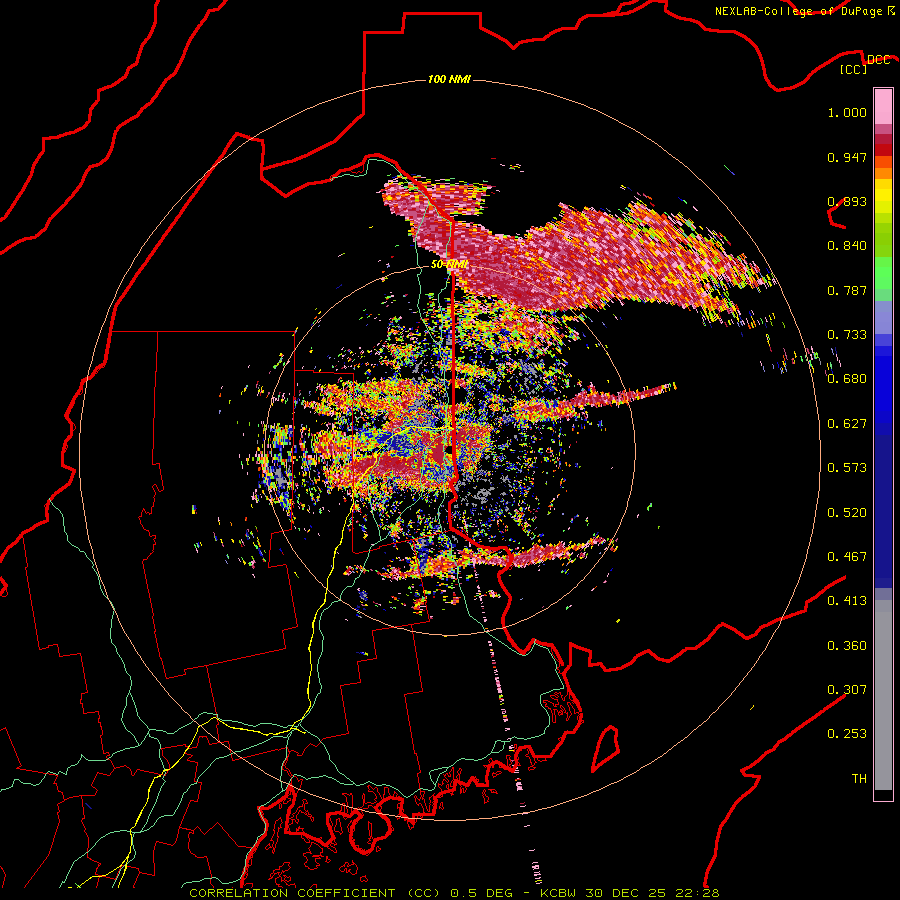Click the TH threshold label
The width and height of the screenshot is (900, 900).
(859, 779)
